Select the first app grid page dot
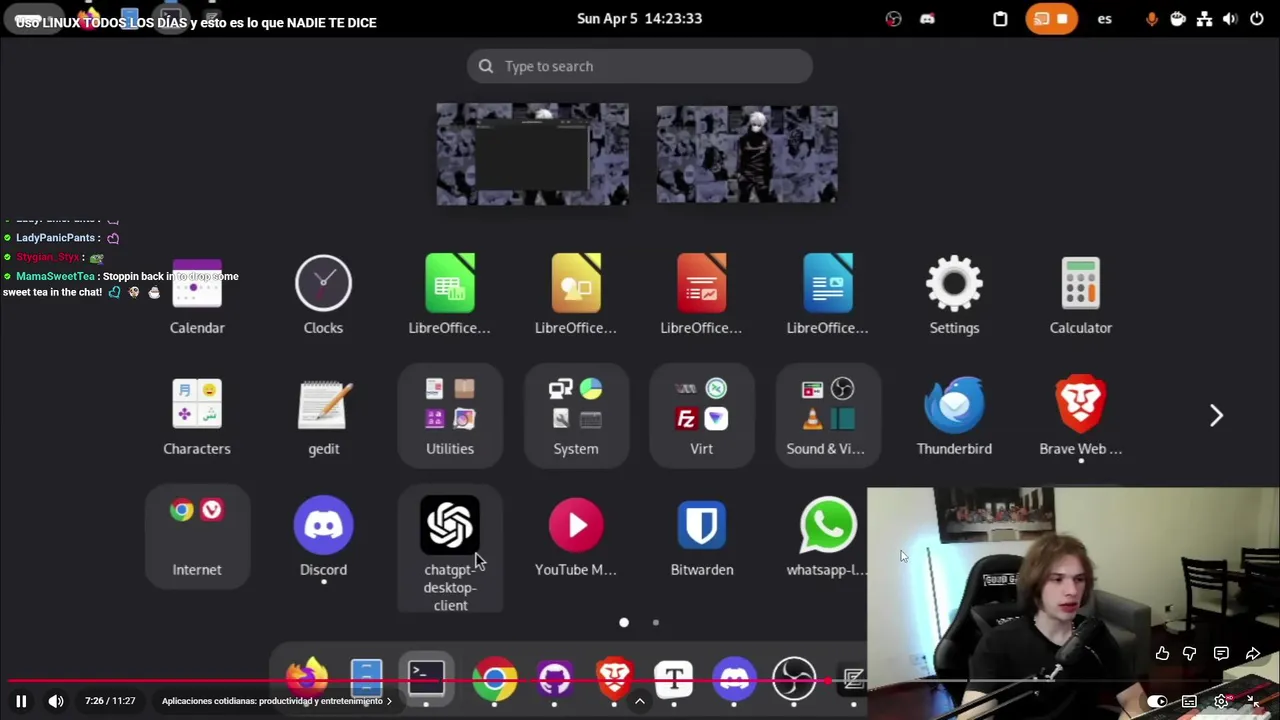 click(624, 622)
